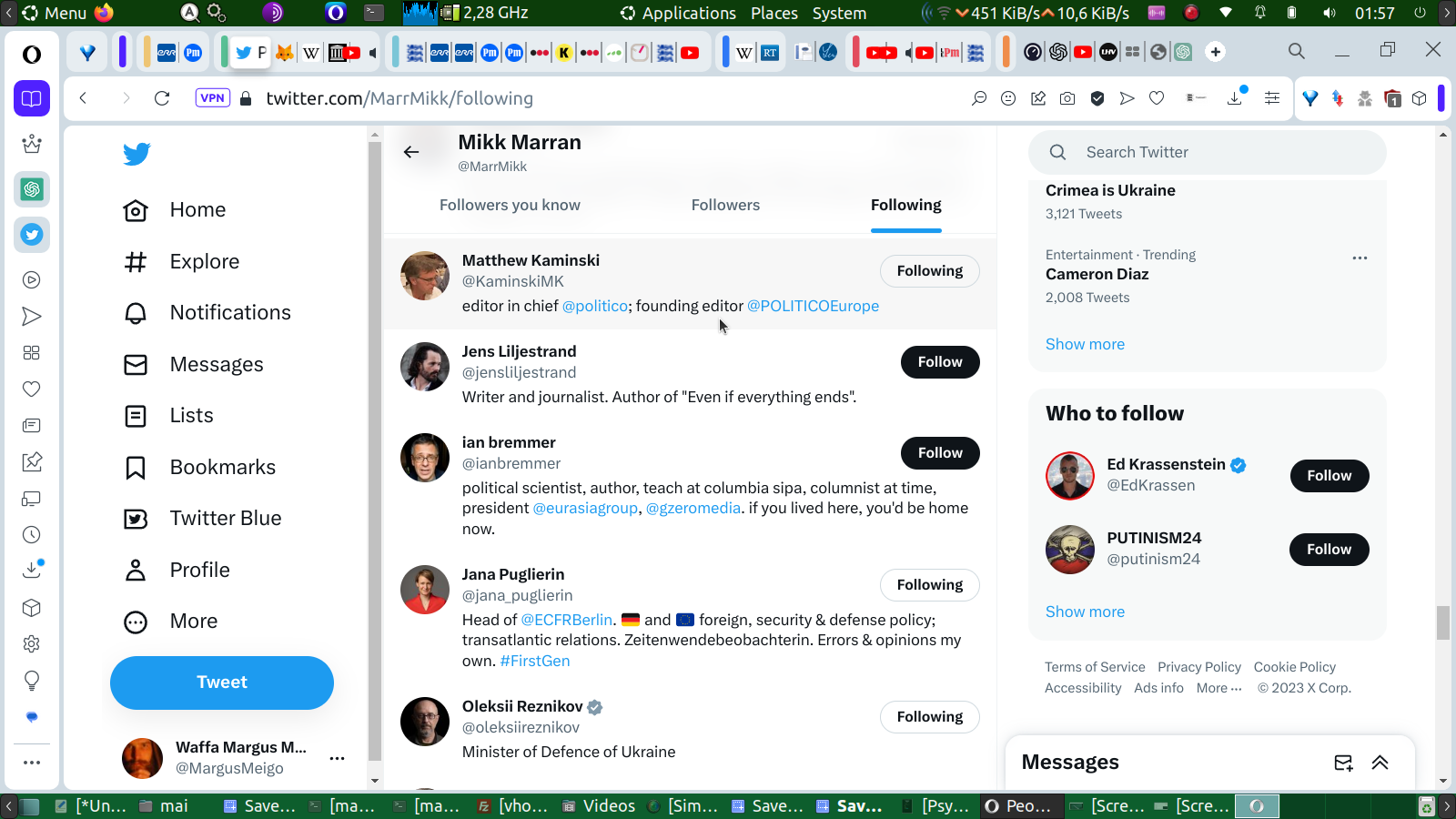Open Notifications in Twitter navigation
The height and width of the screenshot is (819, 1456).
pos(207,313)
